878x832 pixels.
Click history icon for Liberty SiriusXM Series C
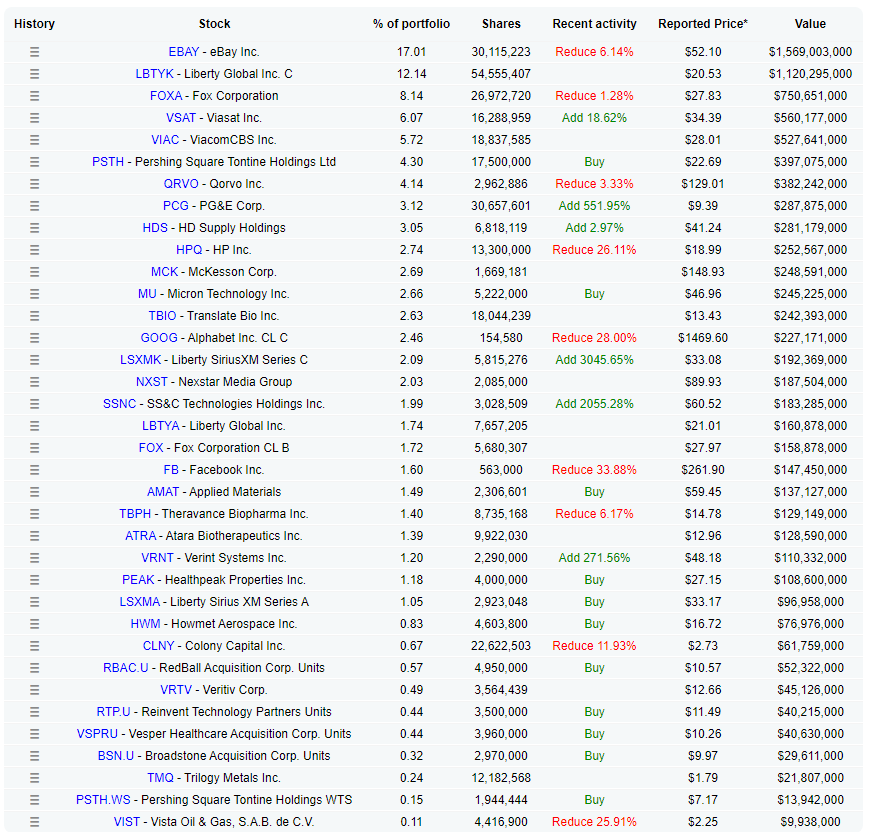35,360
